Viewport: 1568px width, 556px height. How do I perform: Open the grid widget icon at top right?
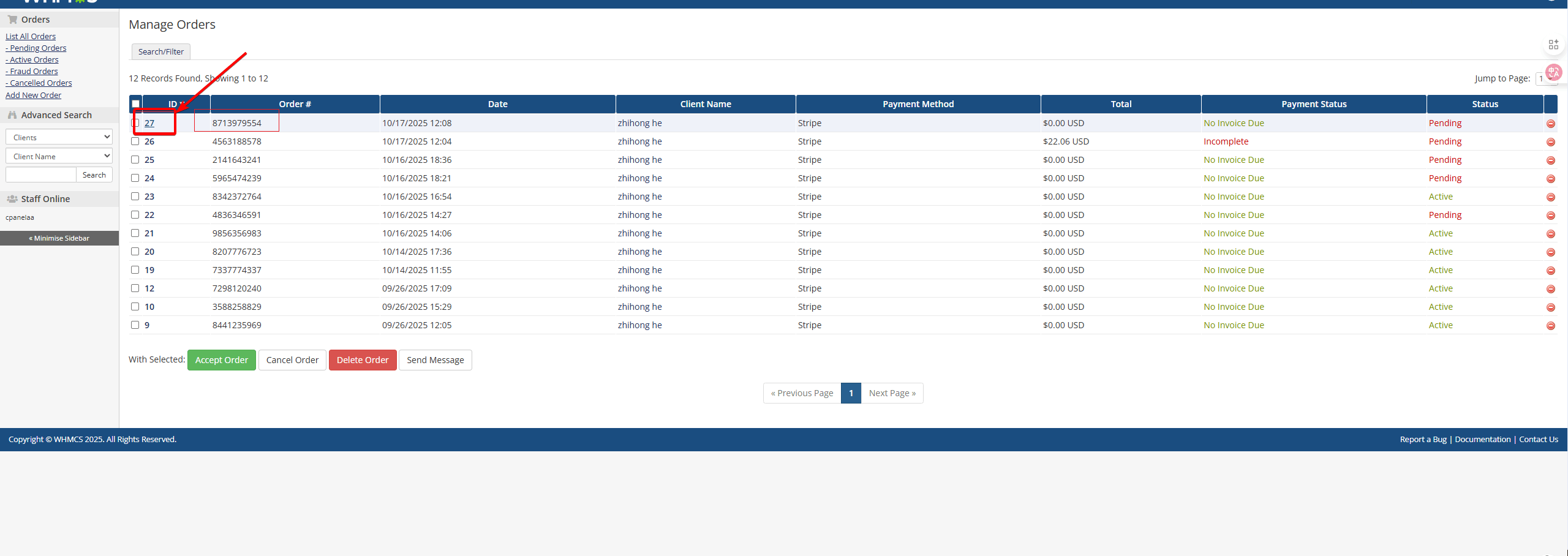[1553, 45]
